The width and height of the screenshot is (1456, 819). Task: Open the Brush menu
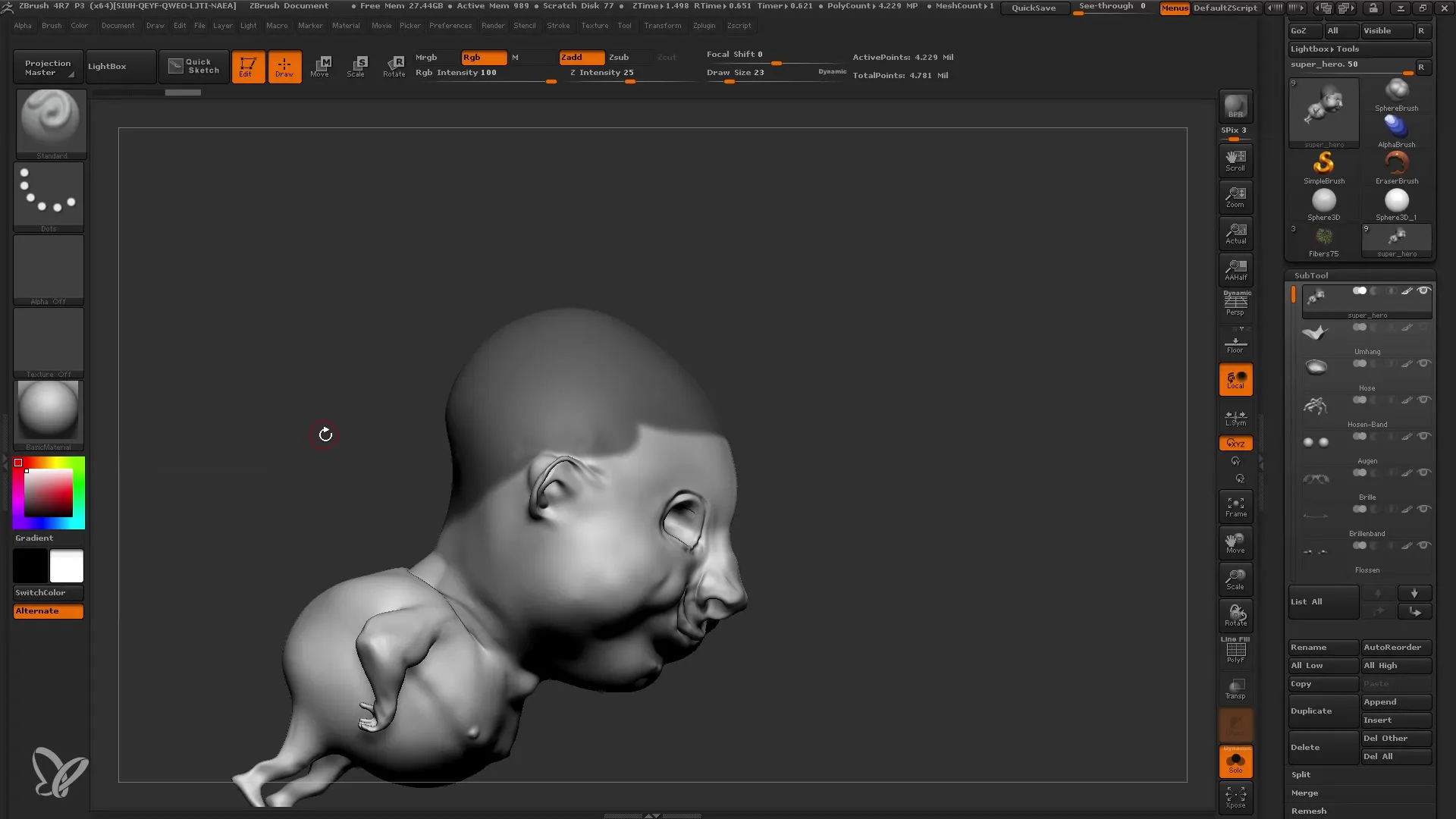[52, 26]
